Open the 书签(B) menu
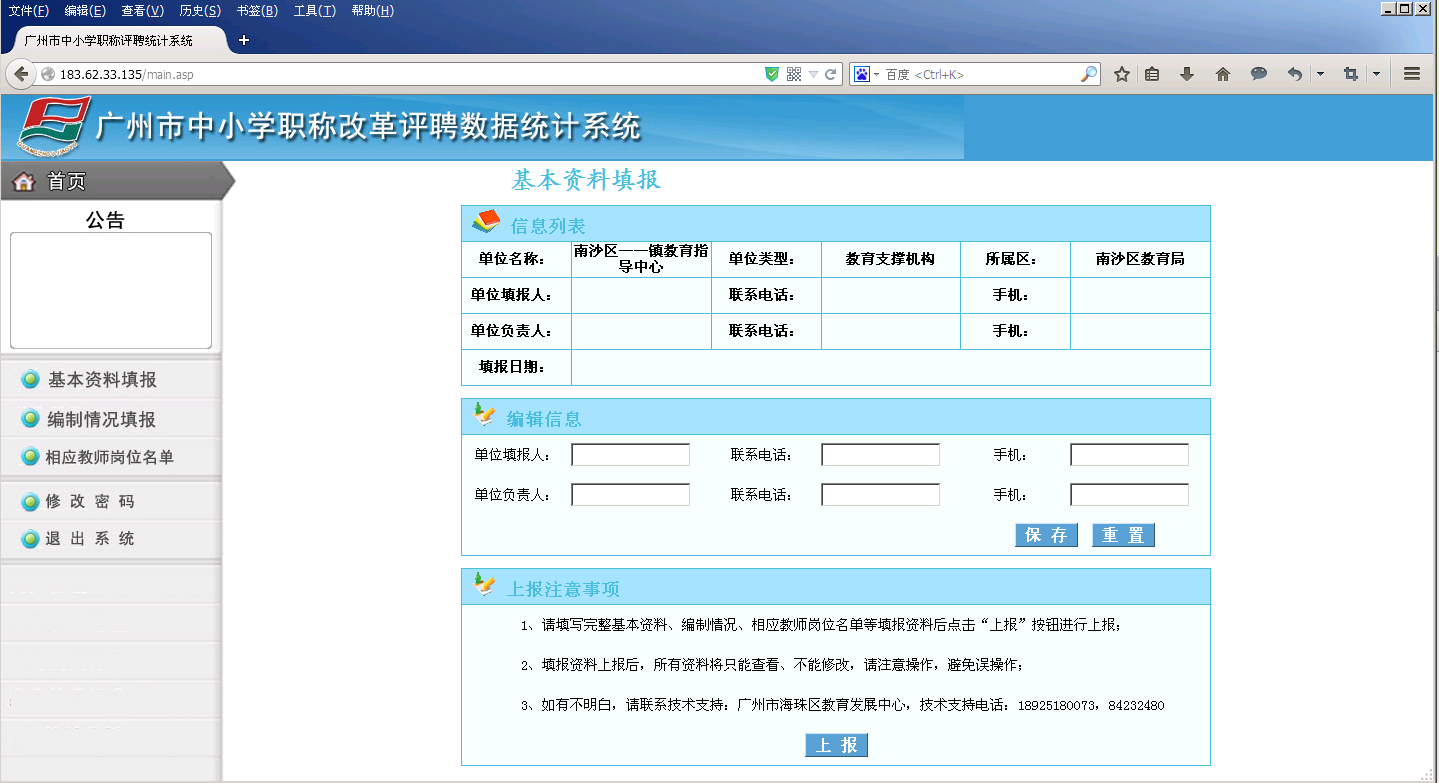 [x=257, y=11]
